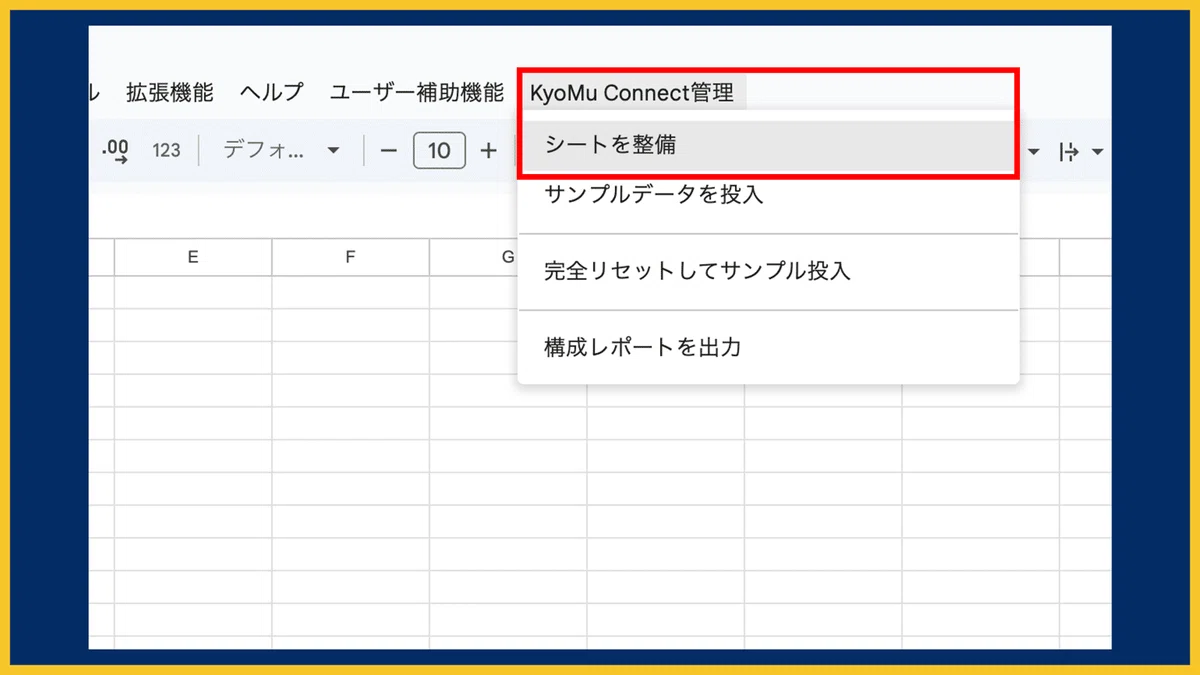Select column E header
Screen dimensions: 1200x675
click(193, 257)
